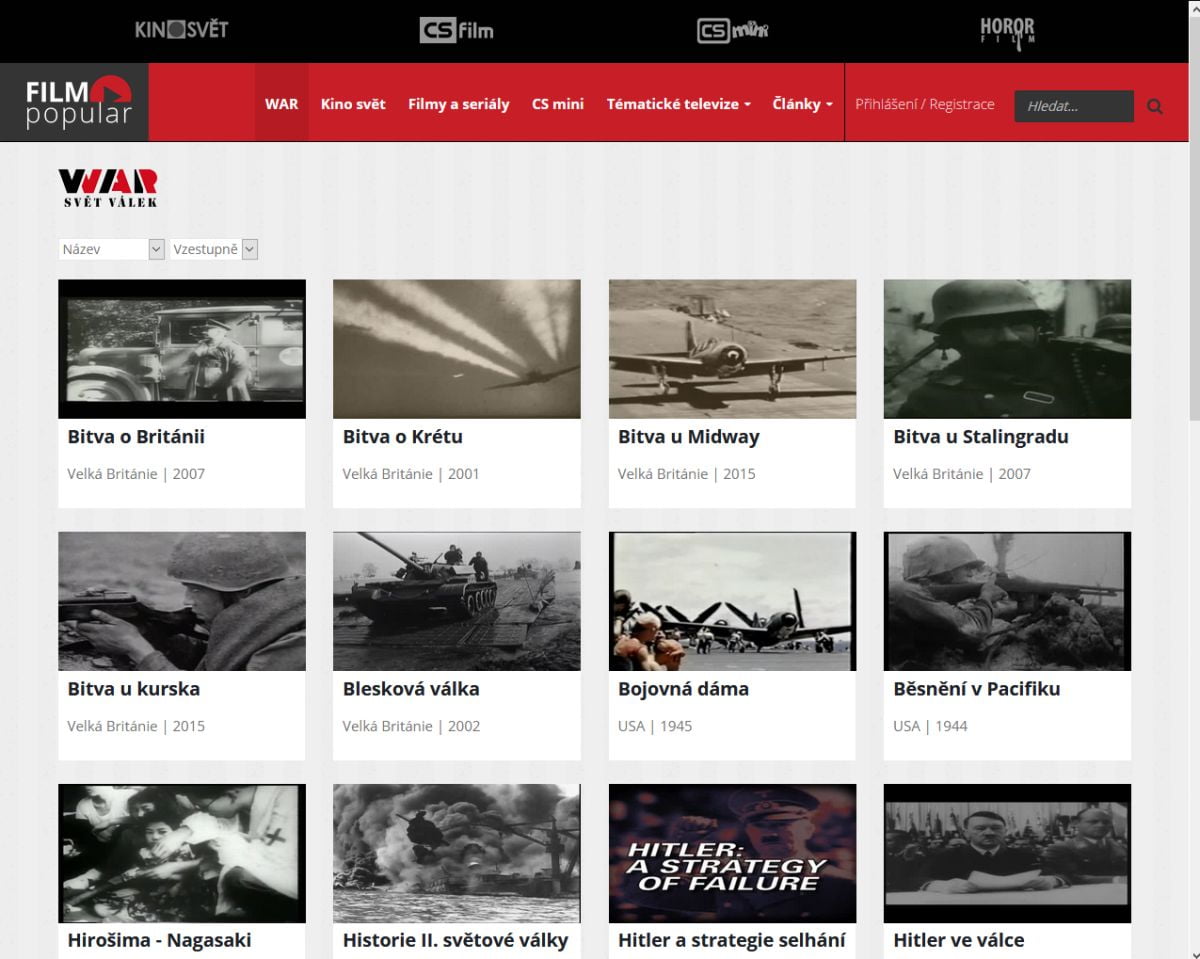The image size is (1200, 959).
Task: Open the Název sort-by dropdown
Action: [x=111, y=249]
